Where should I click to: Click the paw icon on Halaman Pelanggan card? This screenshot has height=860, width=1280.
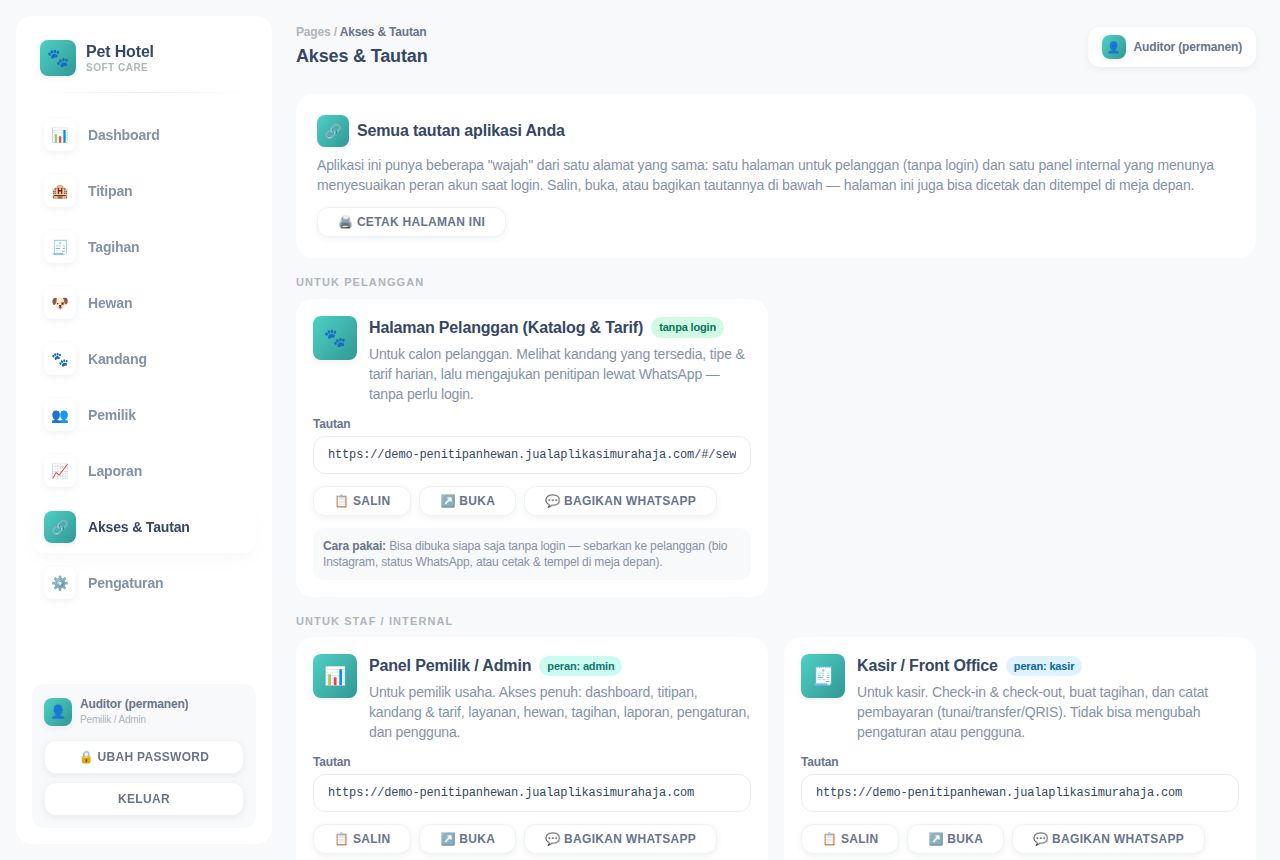335,338
